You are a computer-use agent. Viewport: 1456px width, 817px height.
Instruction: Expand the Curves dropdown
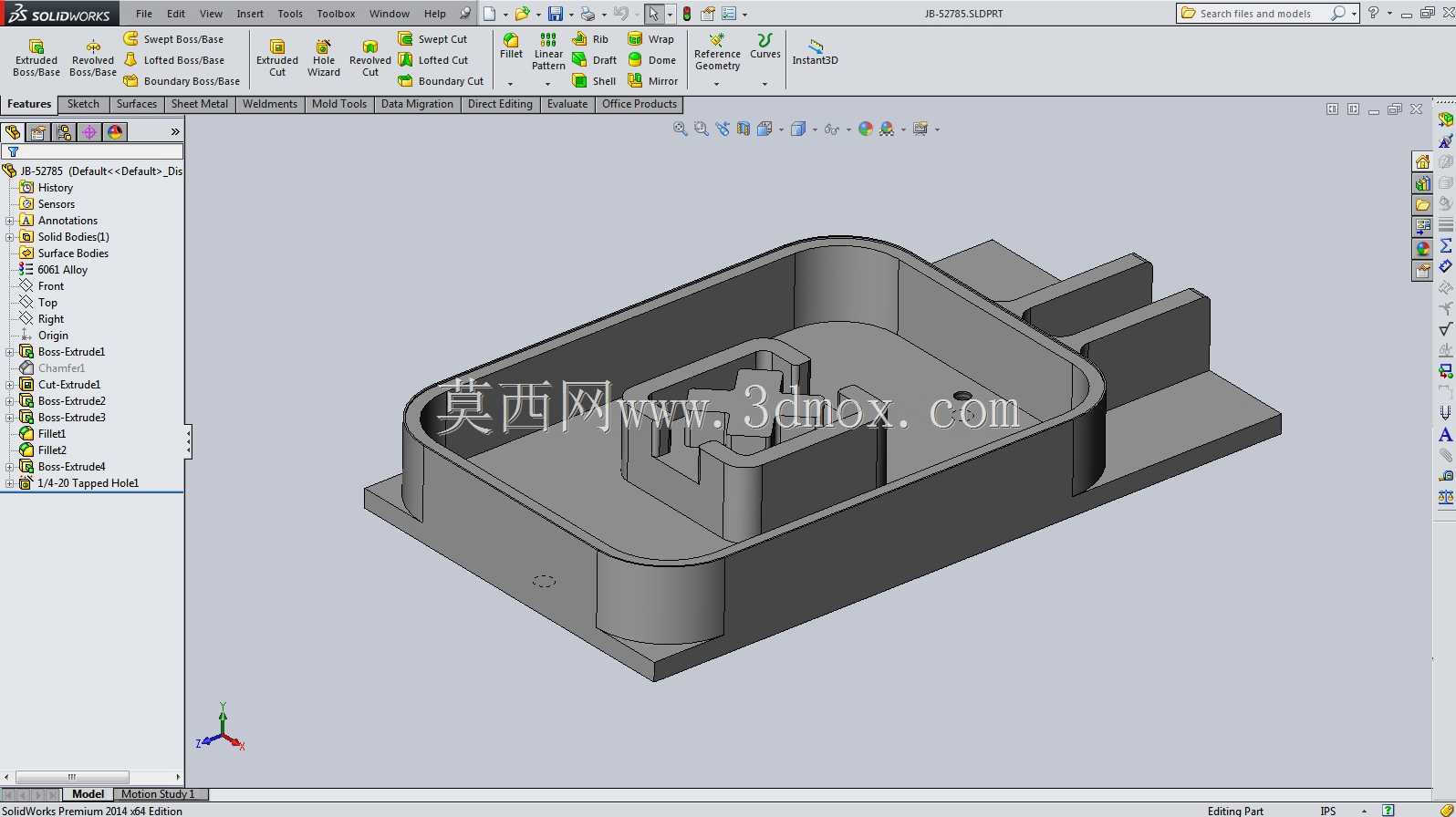(x=764, y=84)
